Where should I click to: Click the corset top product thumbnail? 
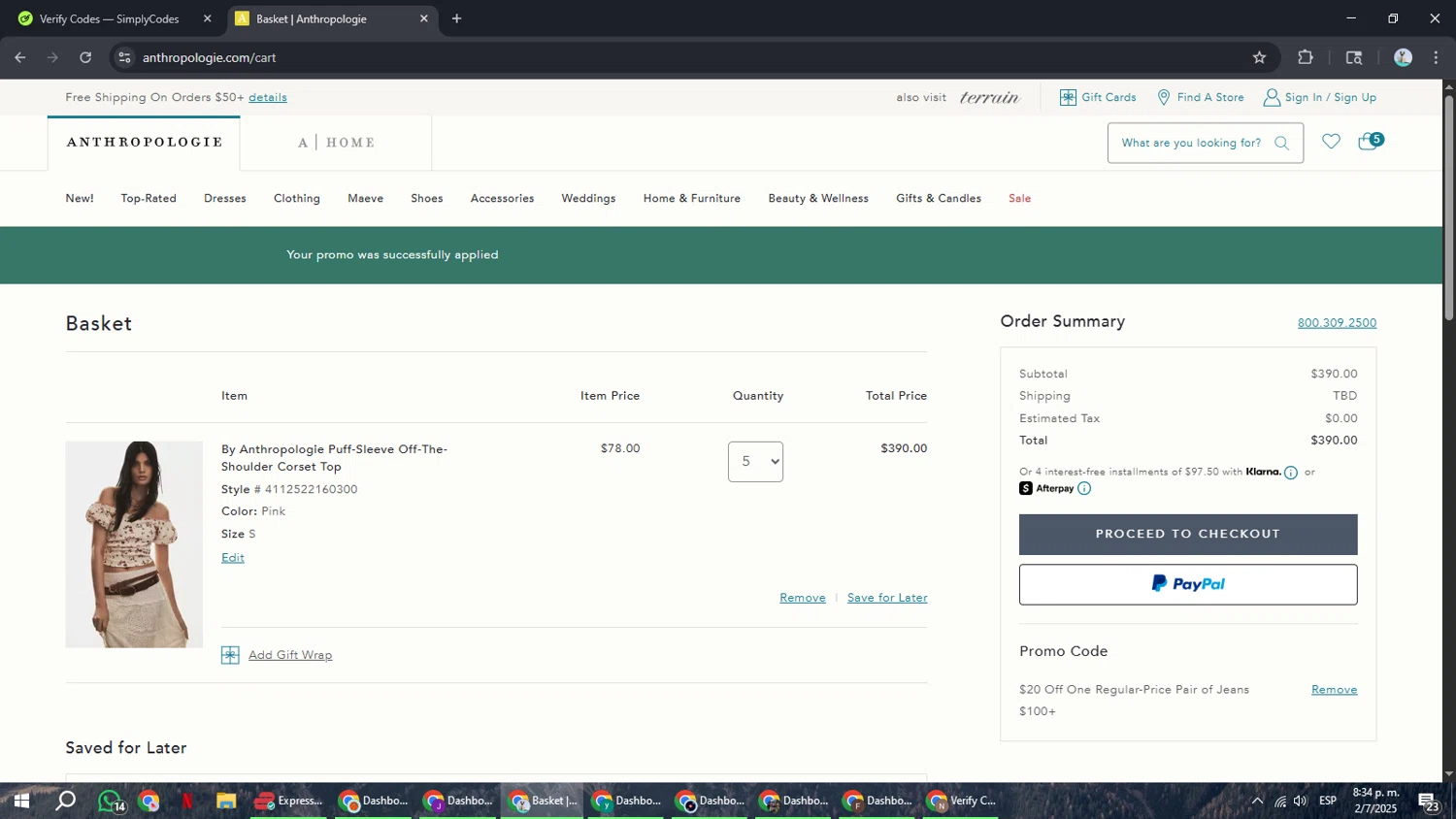134,544
